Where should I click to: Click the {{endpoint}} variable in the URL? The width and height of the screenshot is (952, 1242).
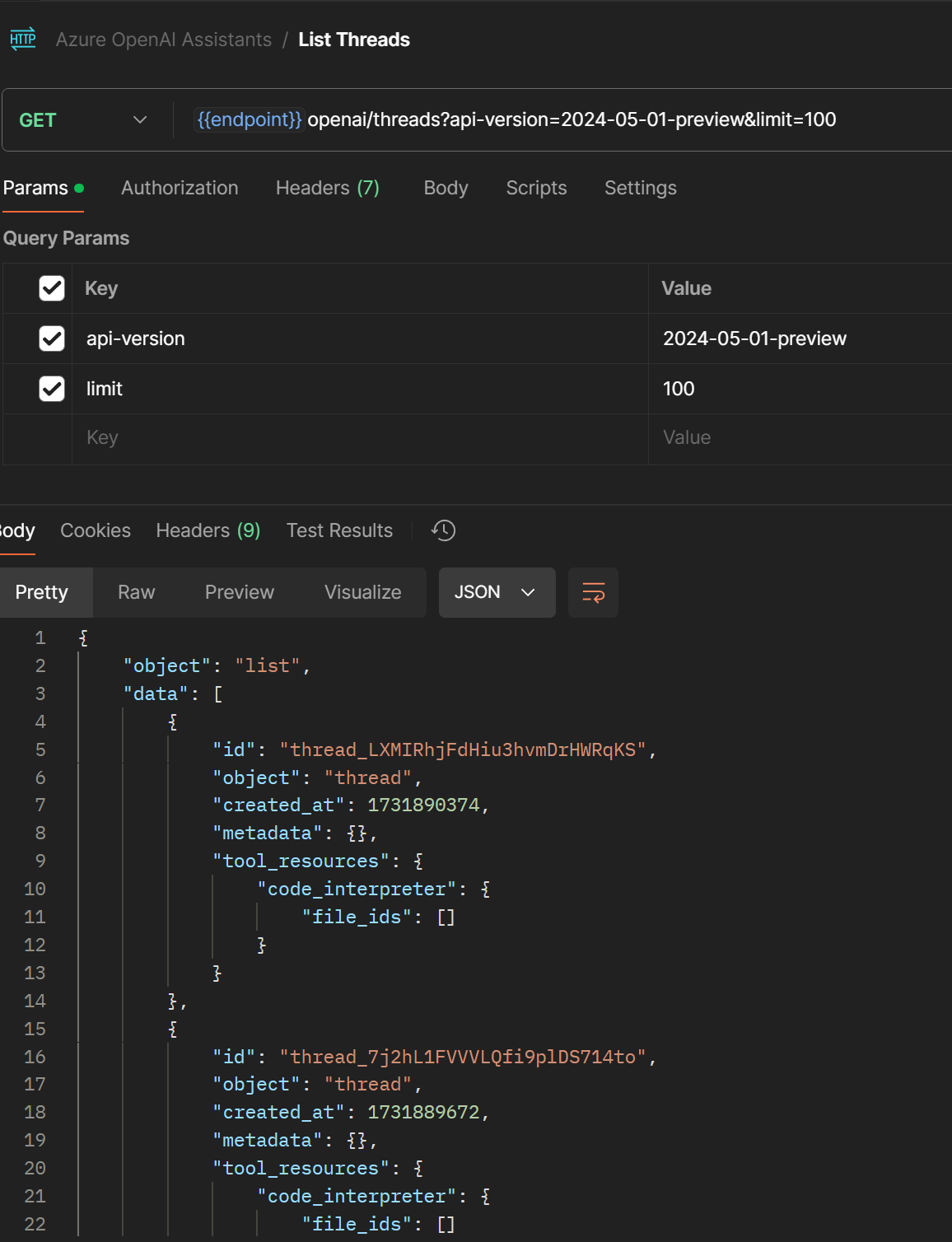pyautogui.click(x=250, y=119)
